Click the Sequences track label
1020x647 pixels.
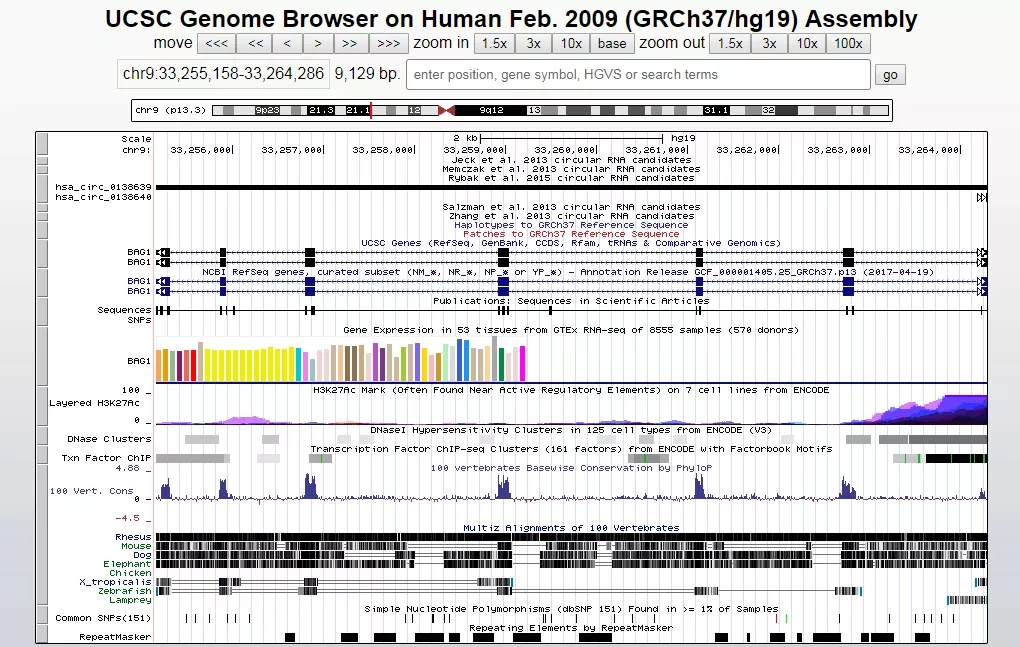(x=124, y=311)
